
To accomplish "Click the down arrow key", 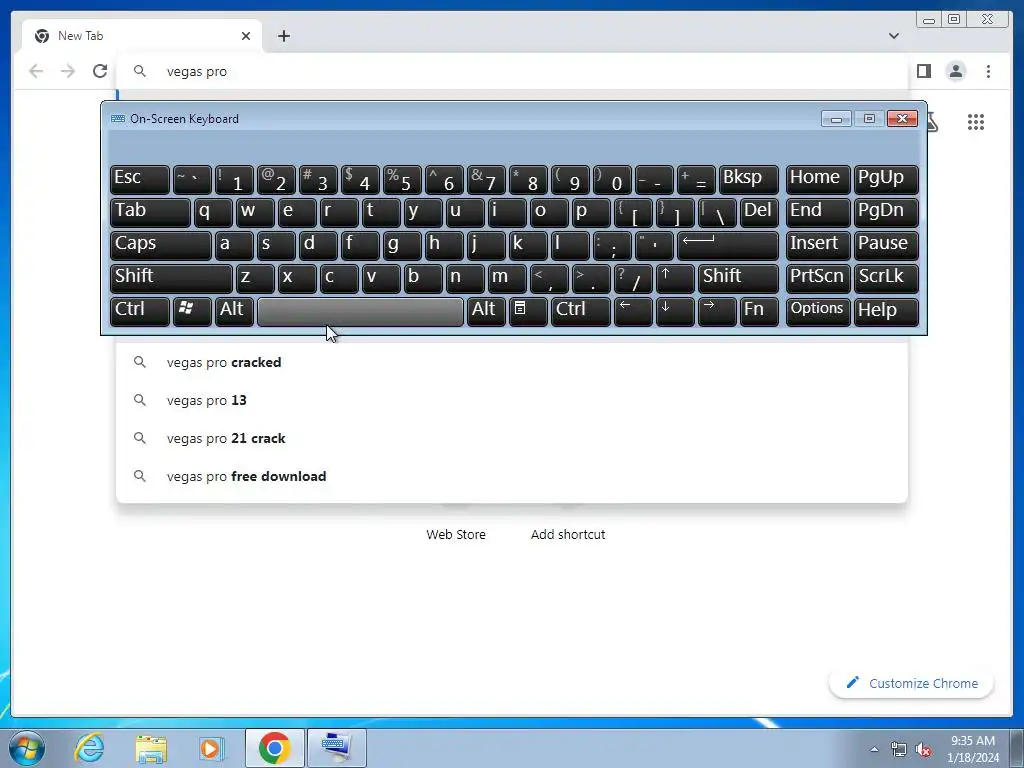I will 675,311.
